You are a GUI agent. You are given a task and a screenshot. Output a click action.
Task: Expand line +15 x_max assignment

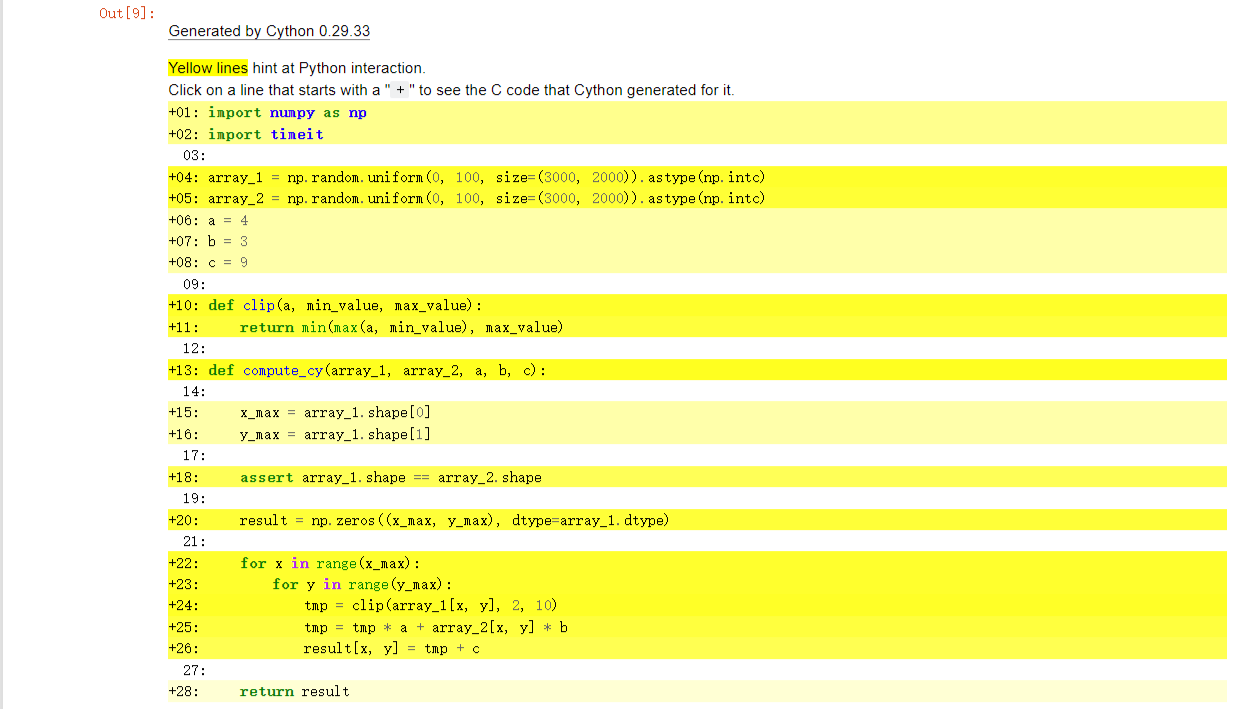pyautogui.click(x=697, y=412)
